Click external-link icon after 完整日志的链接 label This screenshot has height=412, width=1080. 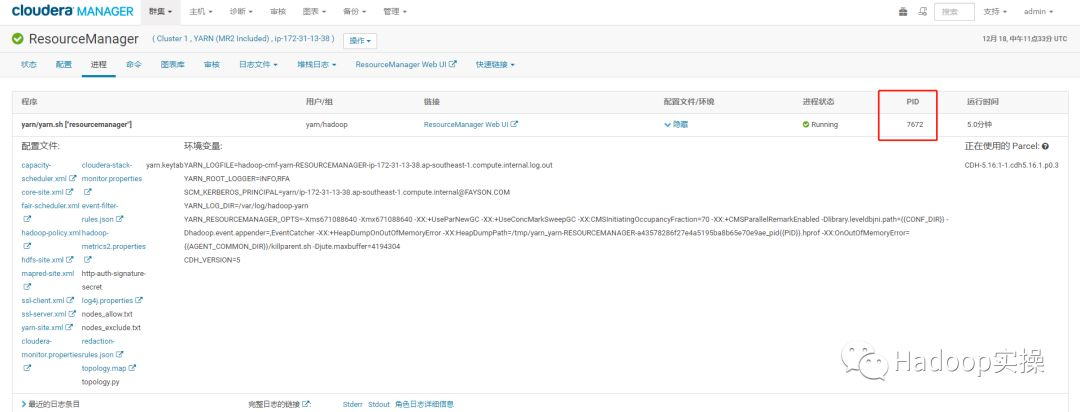tap(307, 404)
